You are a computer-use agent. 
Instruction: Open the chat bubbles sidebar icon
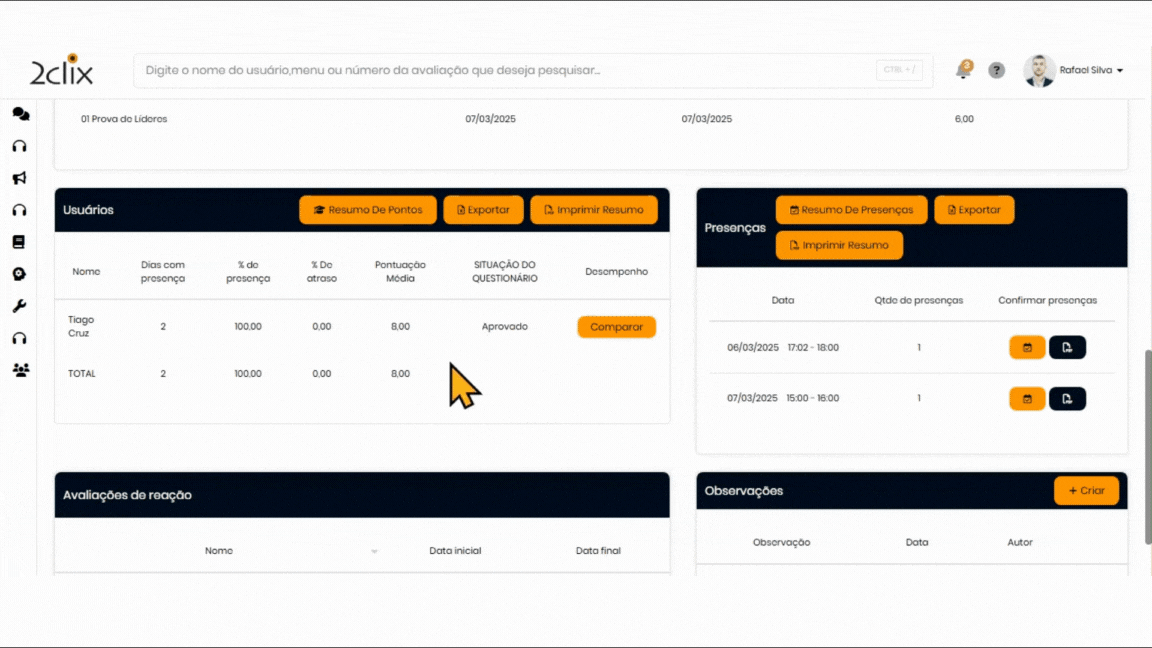(20, 114)
